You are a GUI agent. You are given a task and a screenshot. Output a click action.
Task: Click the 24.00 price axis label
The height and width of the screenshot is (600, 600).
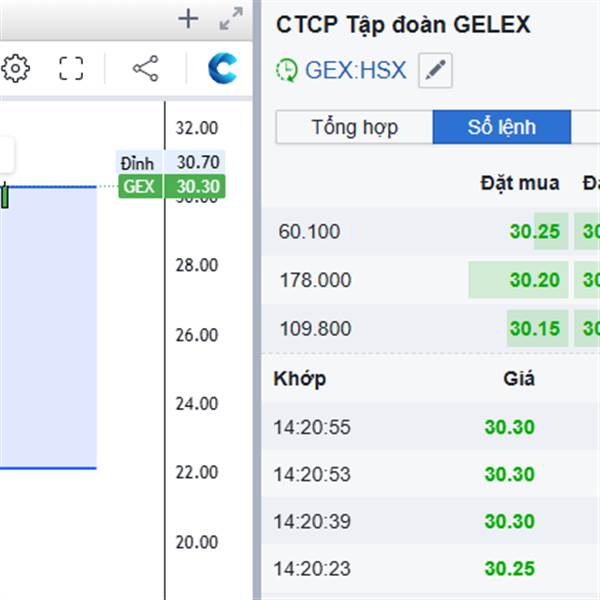(x=197, y=404)
